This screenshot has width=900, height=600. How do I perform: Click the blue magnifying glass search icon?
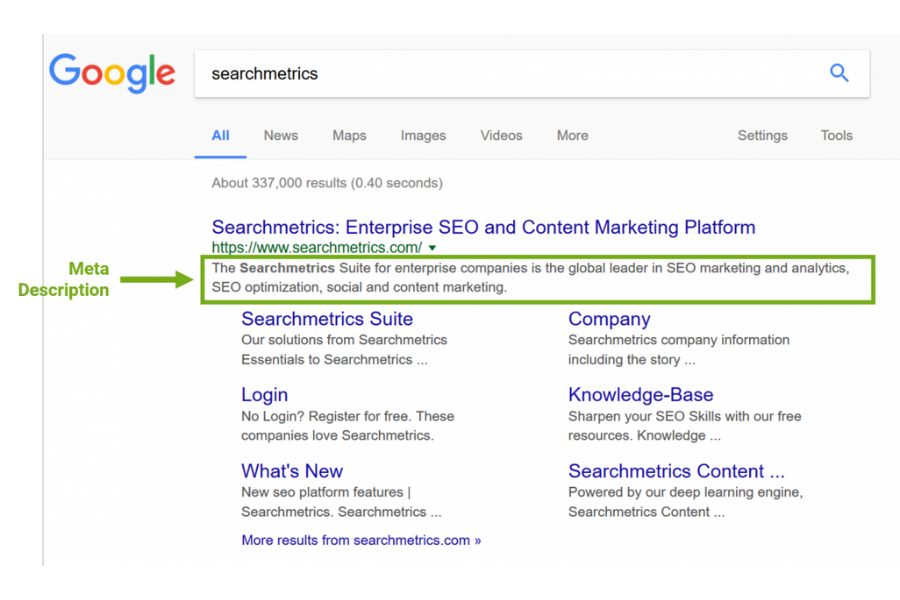click(x=839, y=73)
